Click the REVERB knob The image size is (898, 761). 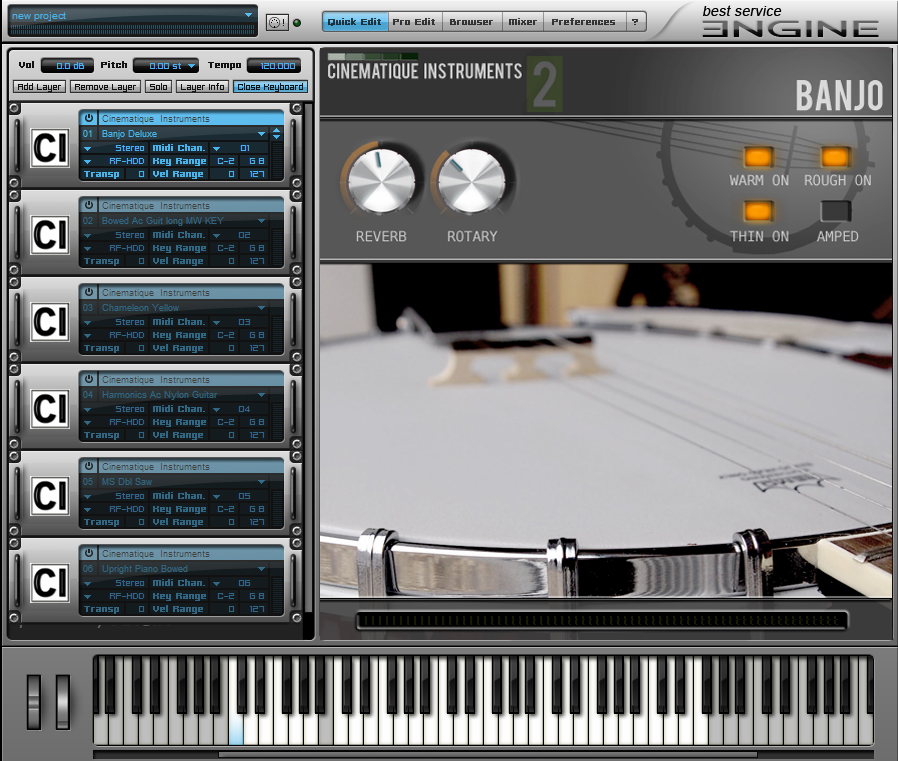381,181
